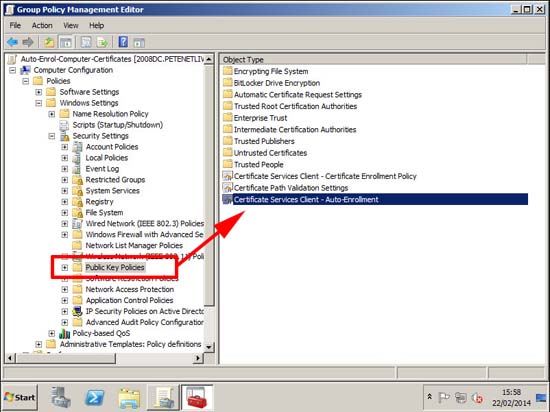The height and width of the screenshot is (412, 550).
Task: Expand the Account Policies node
Action: point(65,147)
